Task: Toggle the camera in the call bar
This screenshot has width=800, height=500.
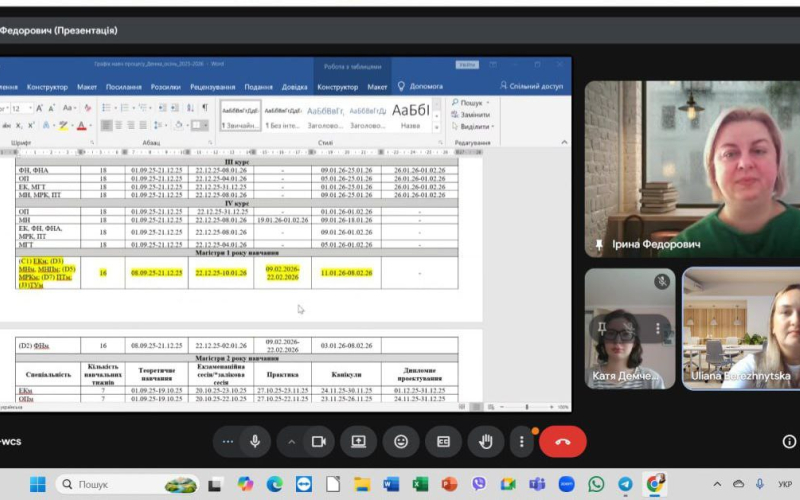Action: [319, 441]
